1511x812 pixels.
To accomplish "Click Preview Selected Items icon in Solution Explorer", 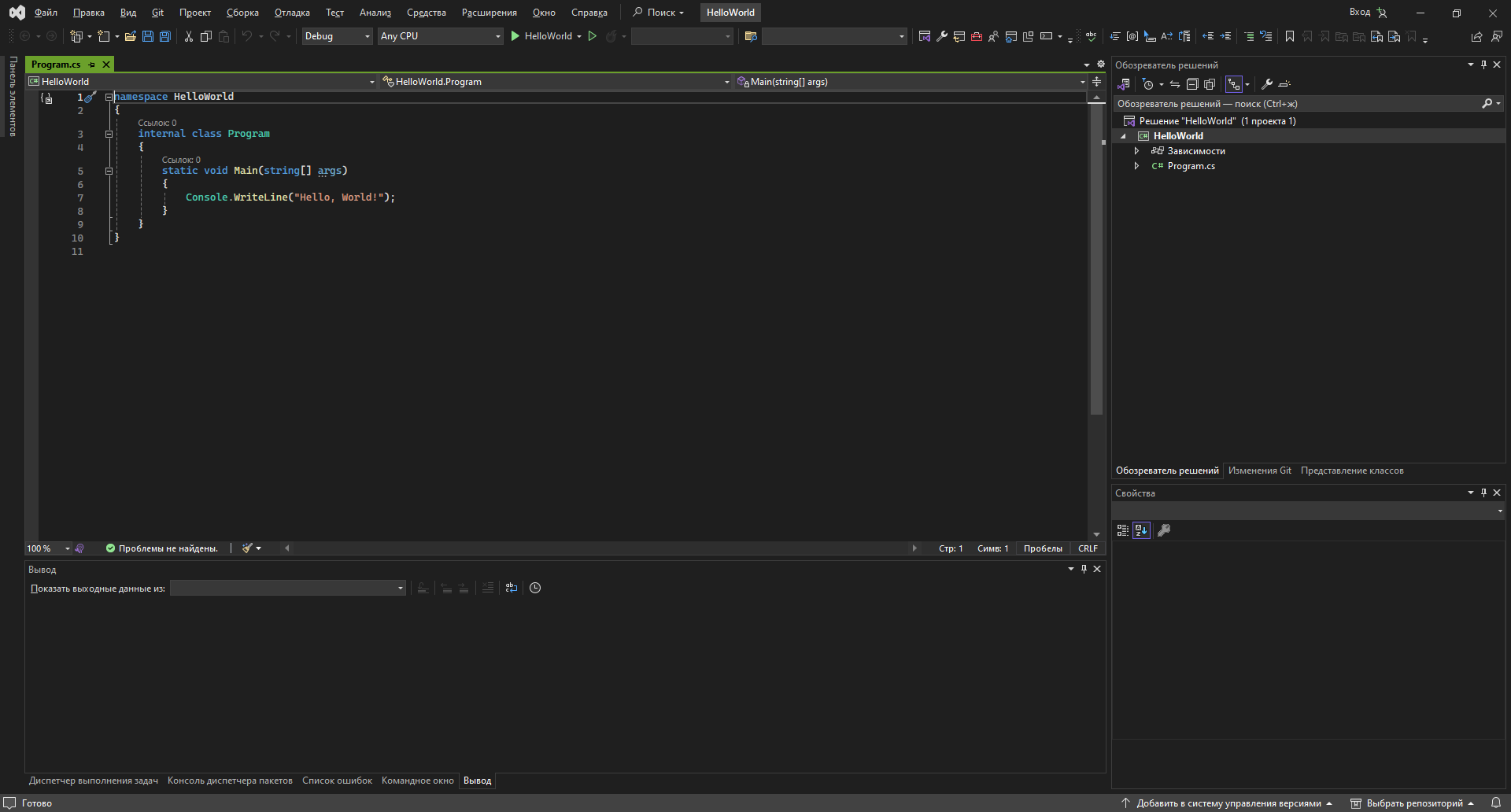I will [x=1284, y=84].
